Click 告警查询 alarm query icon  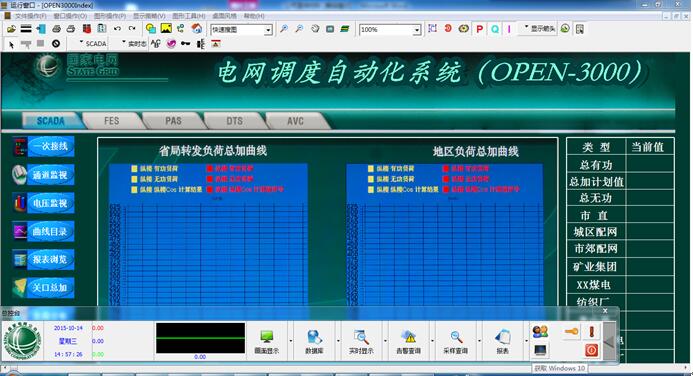tap(408, 342)
